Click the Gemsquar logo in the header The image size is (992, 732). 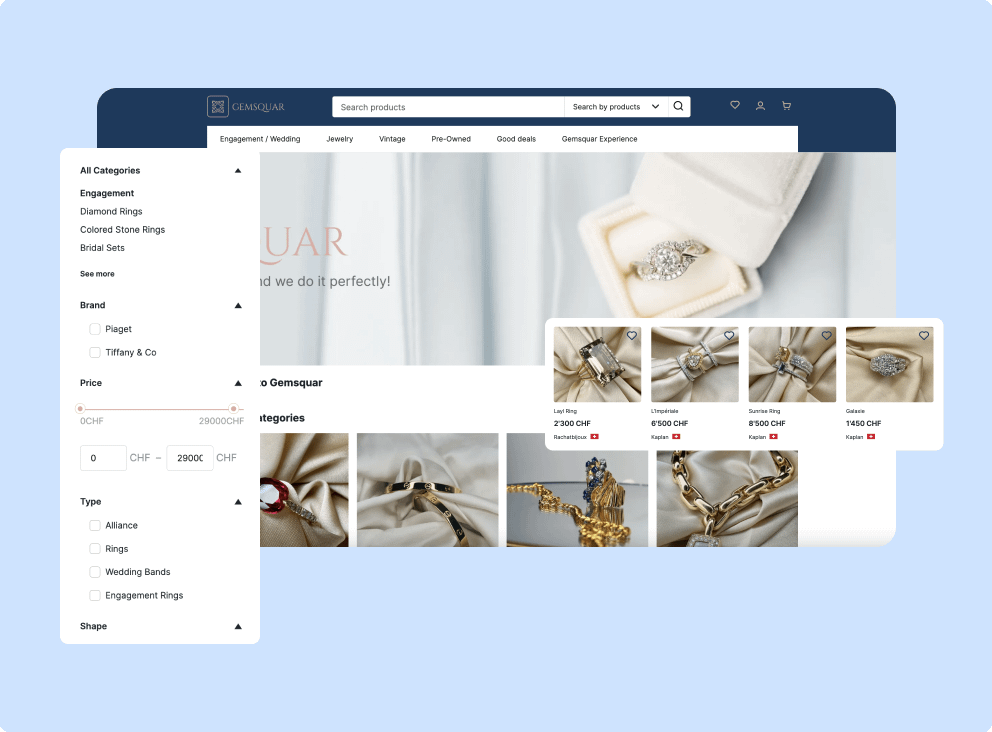click(247, 106)
